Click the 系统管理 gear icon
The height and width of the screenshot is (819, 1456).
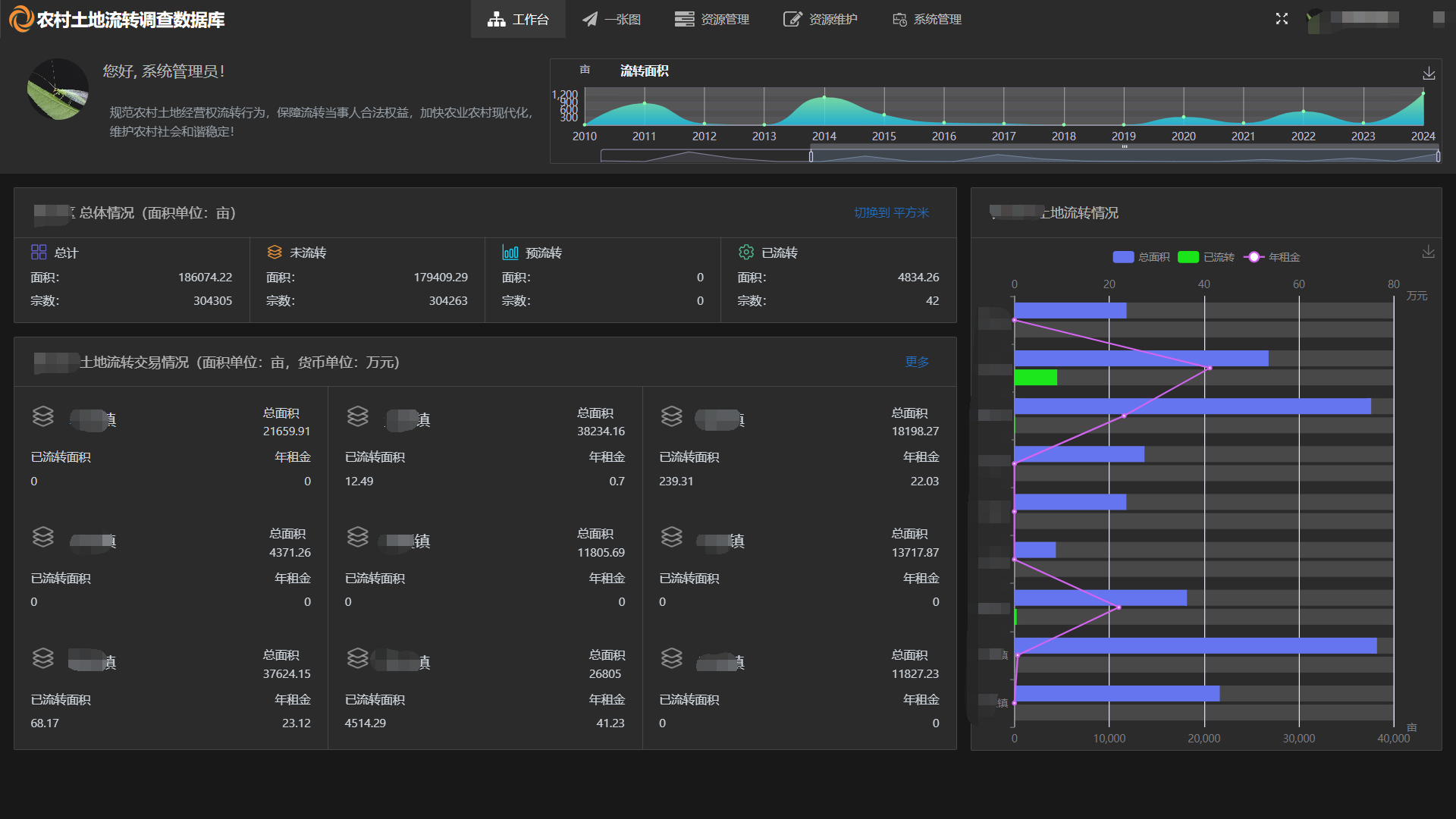(899, 20)
